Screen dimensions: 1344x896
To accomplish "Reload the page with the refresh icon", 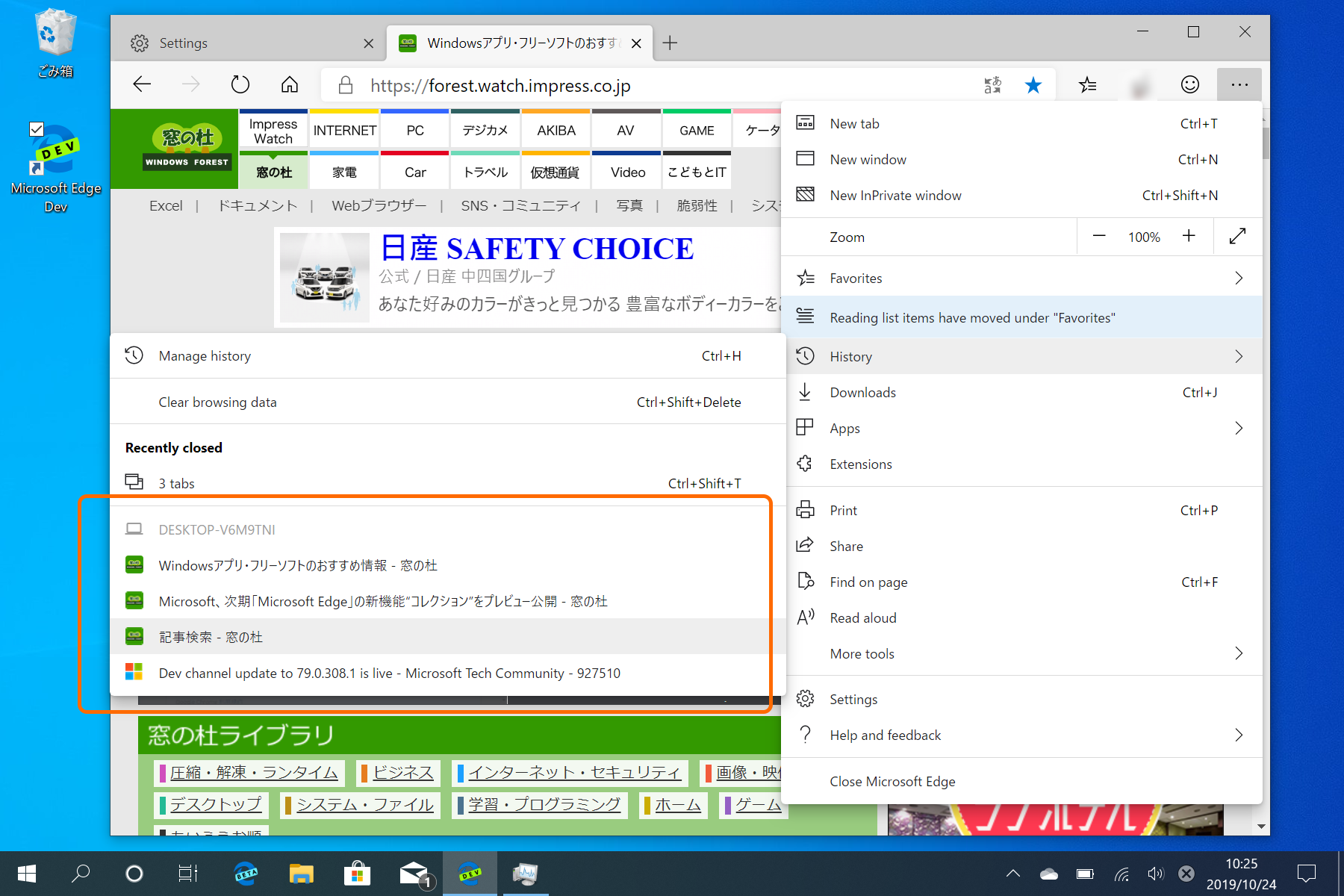I will (x=240, y=84).
